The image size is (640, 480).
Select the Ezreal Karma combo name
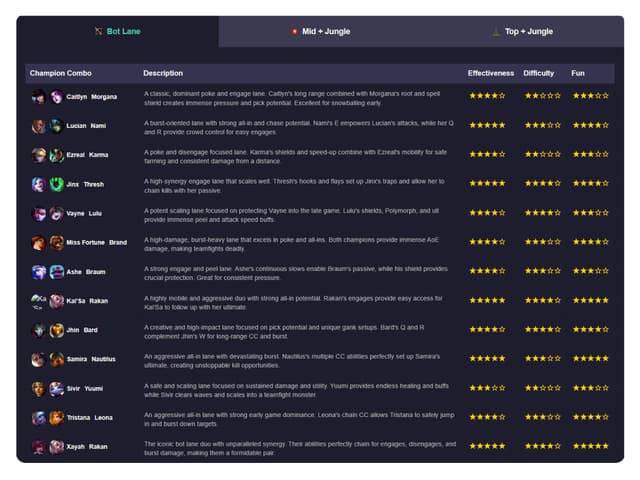87,155
